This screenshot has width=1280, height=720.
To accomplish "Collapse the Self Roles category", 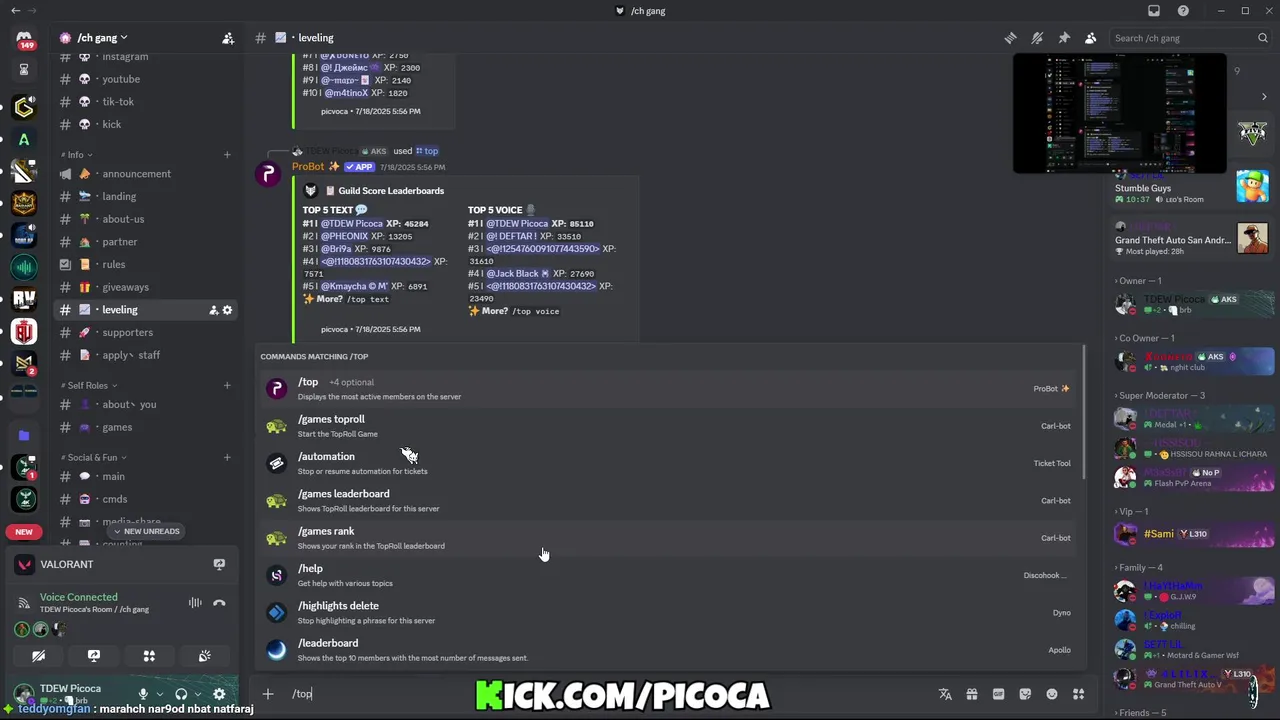I will point(89,385).
